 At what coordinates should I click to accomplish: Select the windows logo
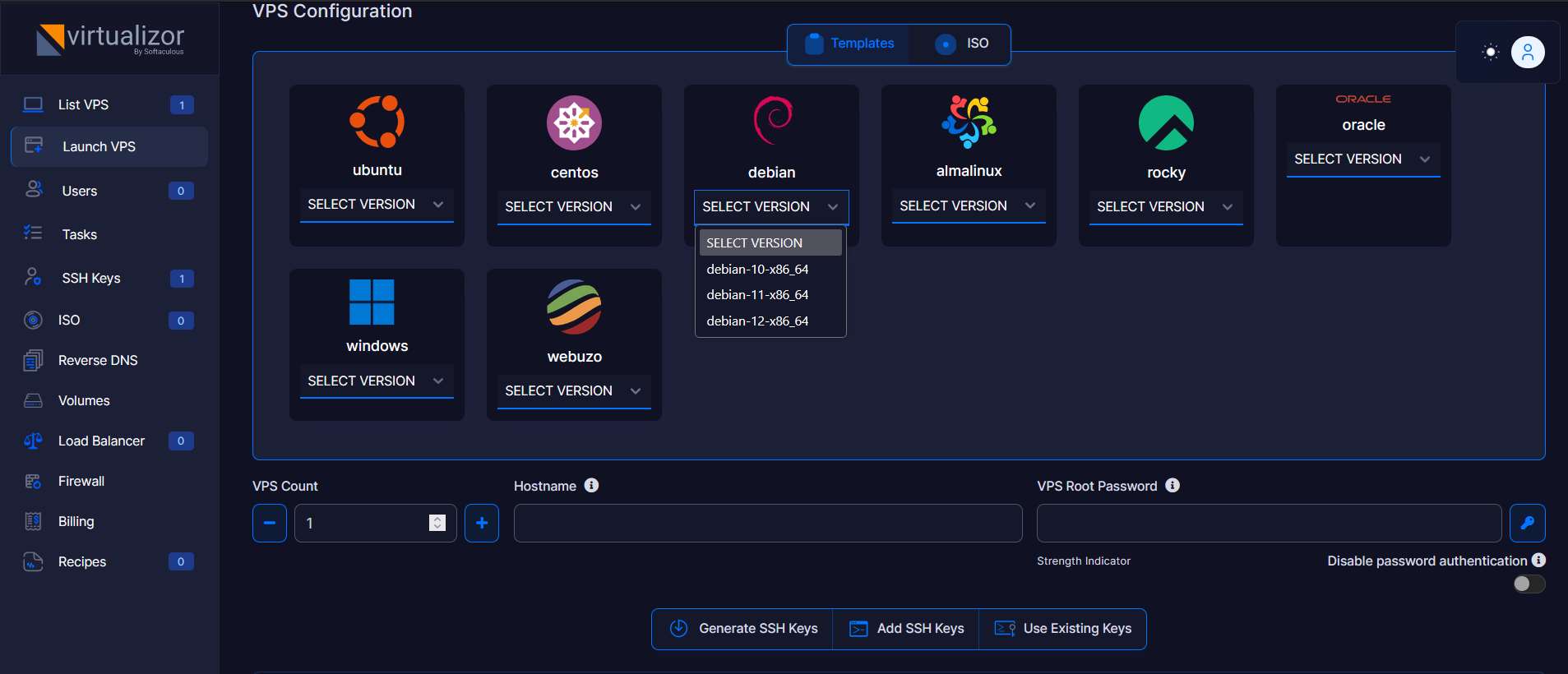(x=372, y=302)
